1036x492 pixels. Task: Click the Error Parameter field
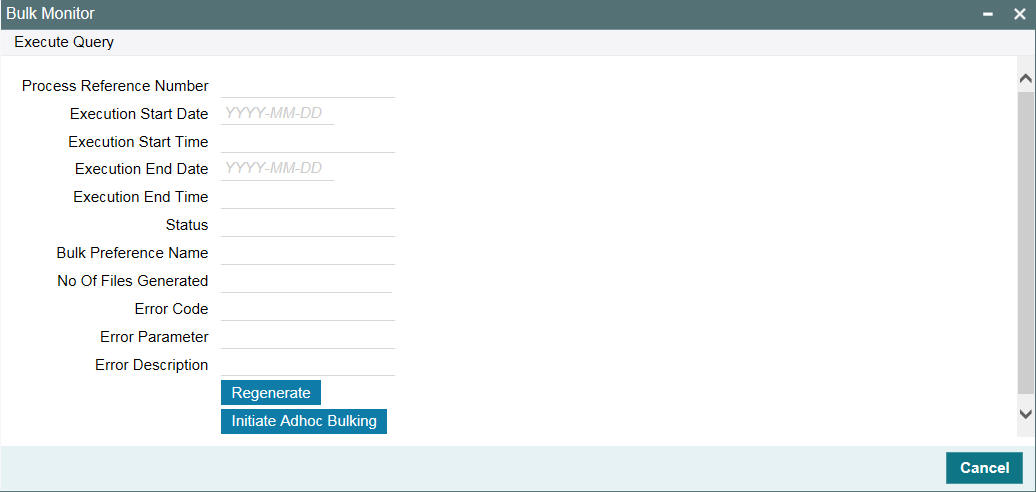[307, 337]
